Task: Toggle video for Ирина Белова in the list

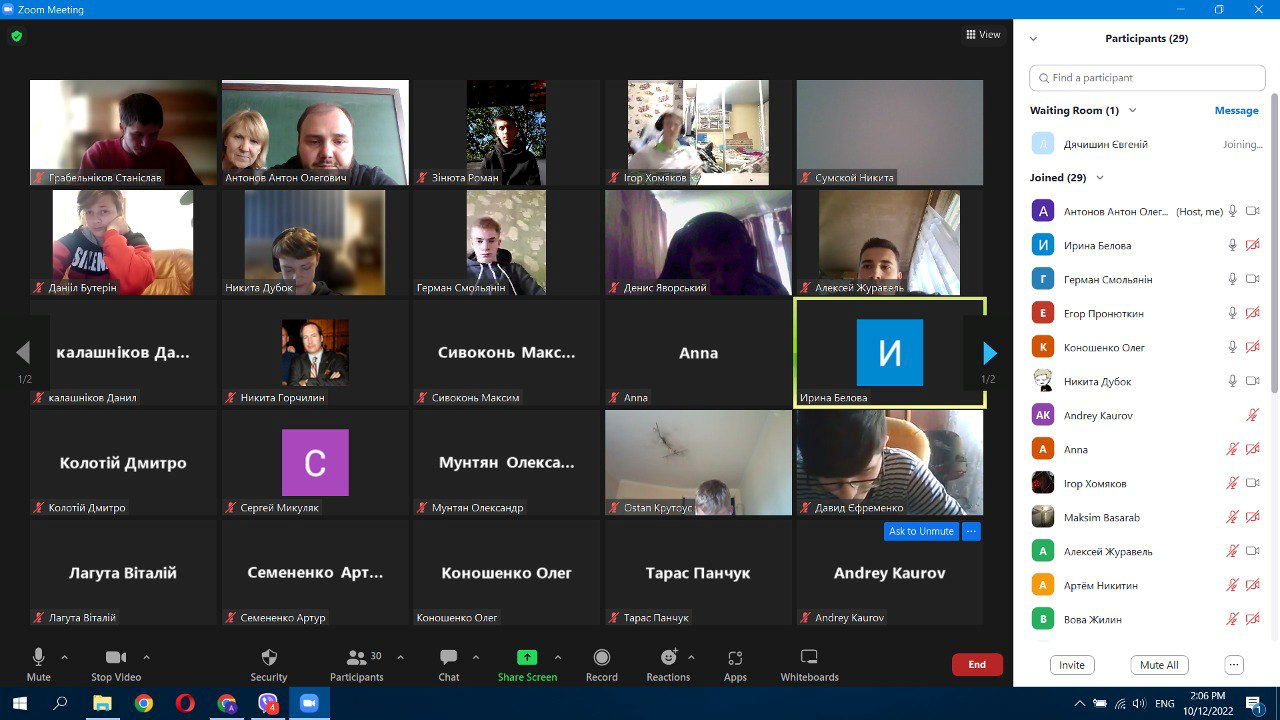Action: point(1252,245)
